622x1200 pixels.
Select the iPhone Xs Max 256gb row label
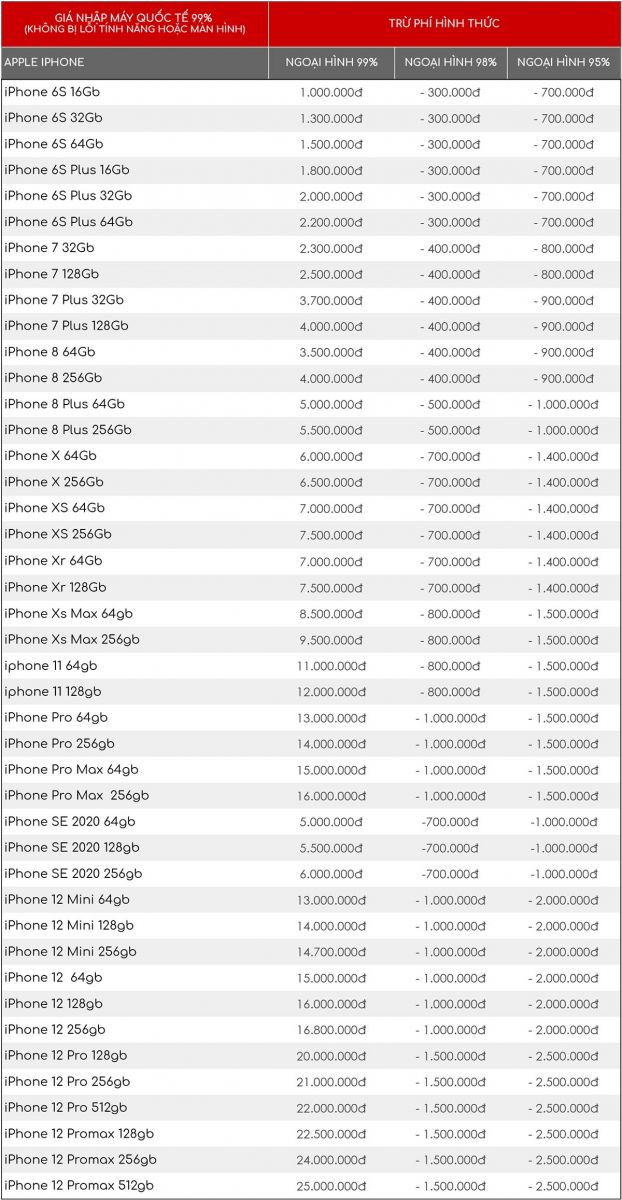pos(72,639)
